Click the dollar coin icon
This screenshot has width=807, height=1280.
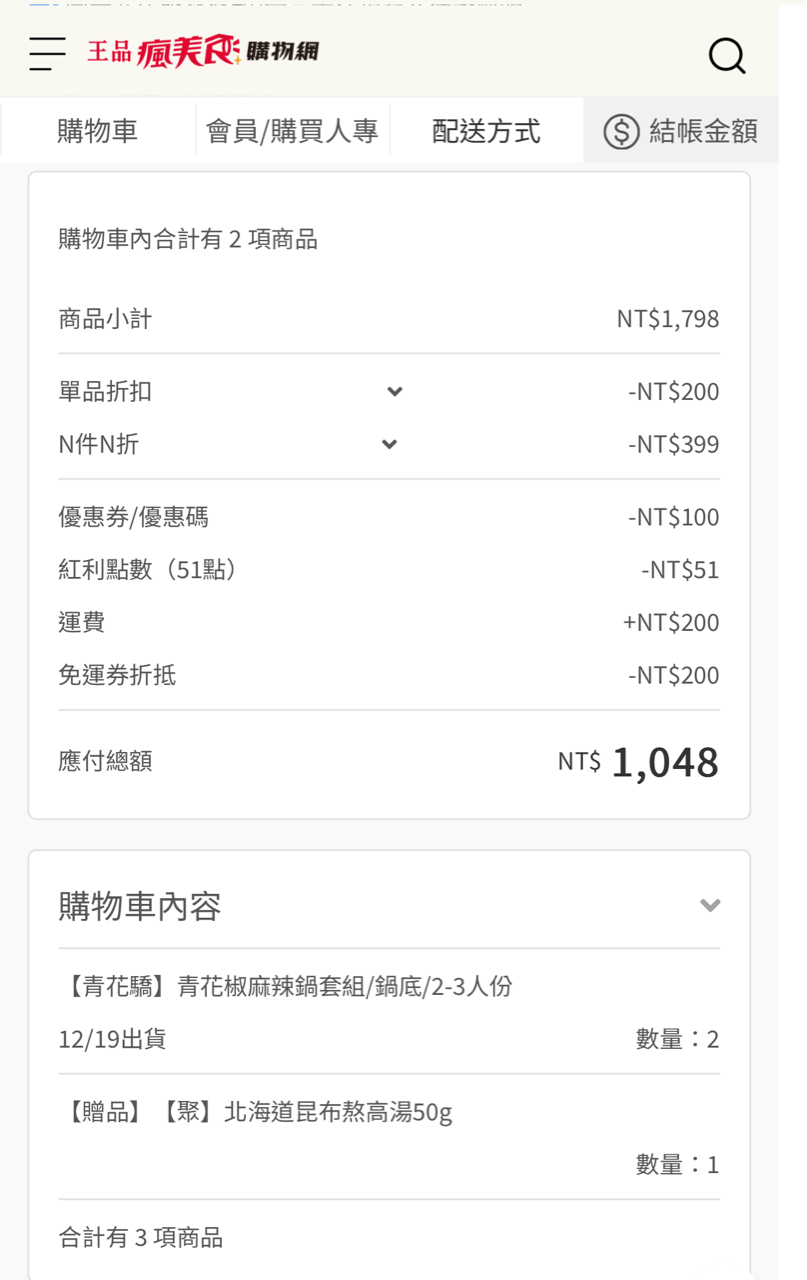621,131
